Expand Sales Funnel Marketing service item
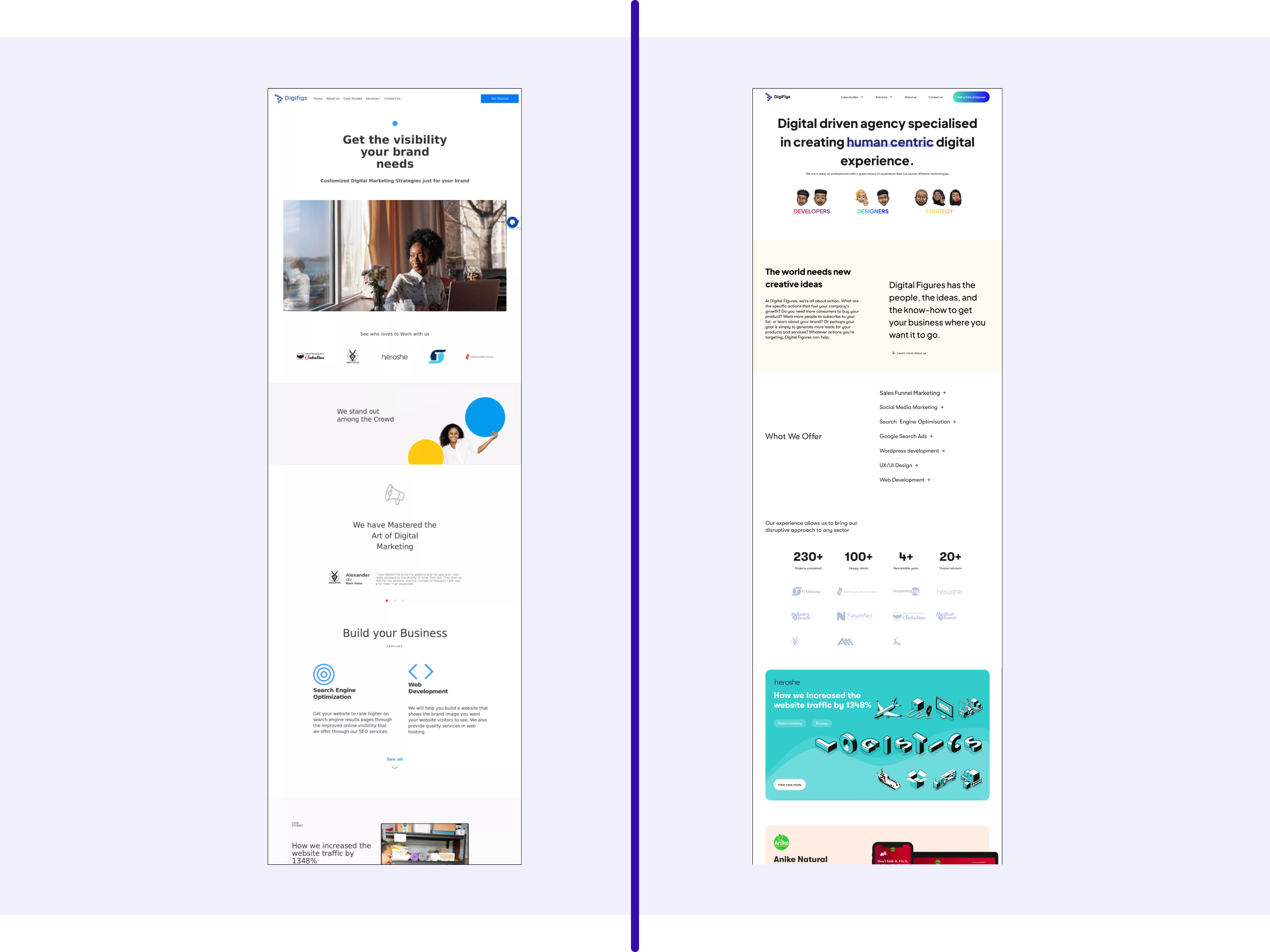Viewport: 1270px width, 952px height. click(x=944, y=393)
